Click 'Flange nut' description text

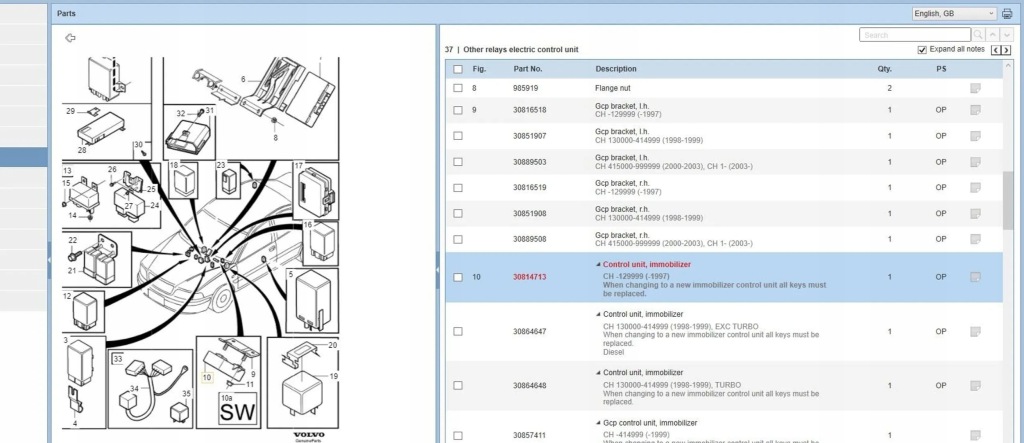point(613,88)
